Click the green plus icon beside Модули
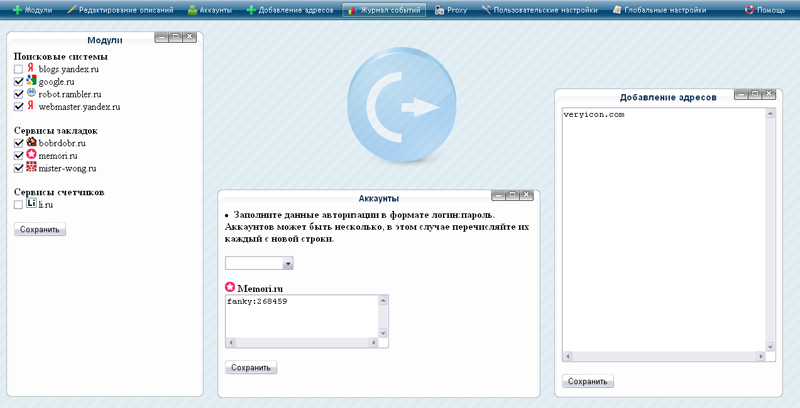This screenshot has height=408, width=800. tap(17, 10)
